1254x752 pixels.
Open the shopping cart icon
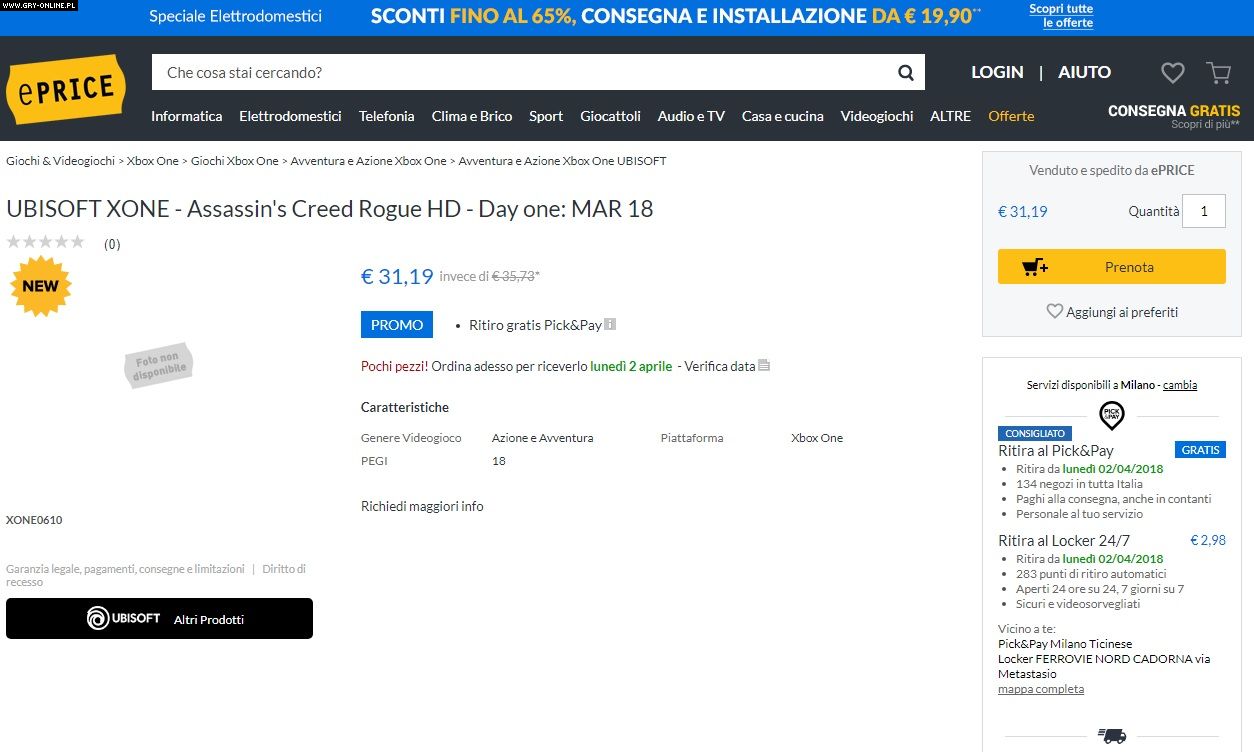click(x=1218, y=72)
